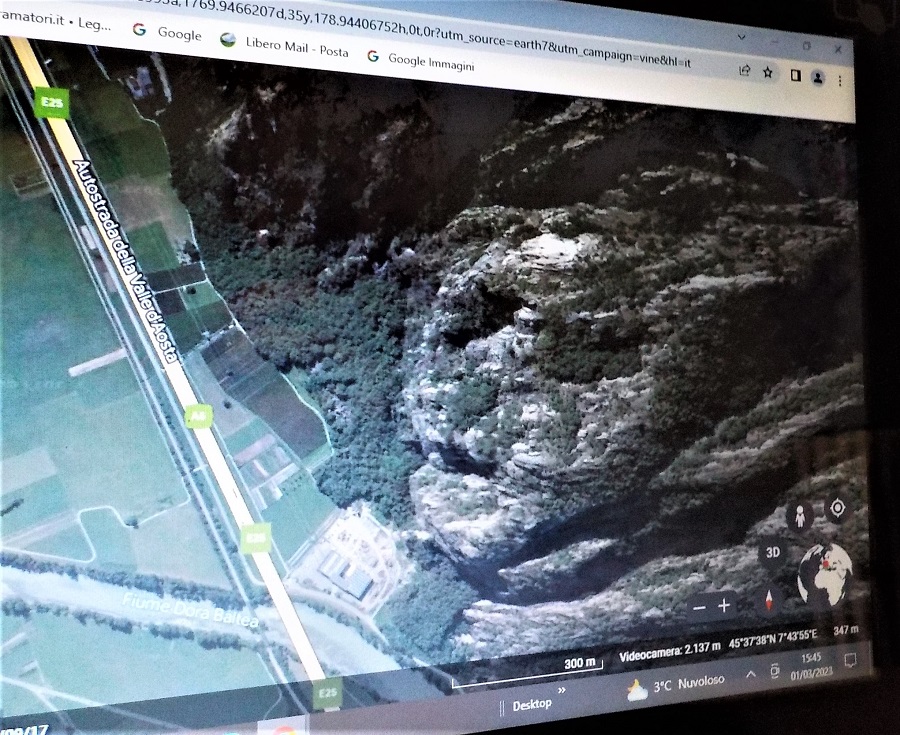The width and height of the screenshot is (900, 735).
Task: Click the Fiume Dora Baltea river label
Action: 190,609
